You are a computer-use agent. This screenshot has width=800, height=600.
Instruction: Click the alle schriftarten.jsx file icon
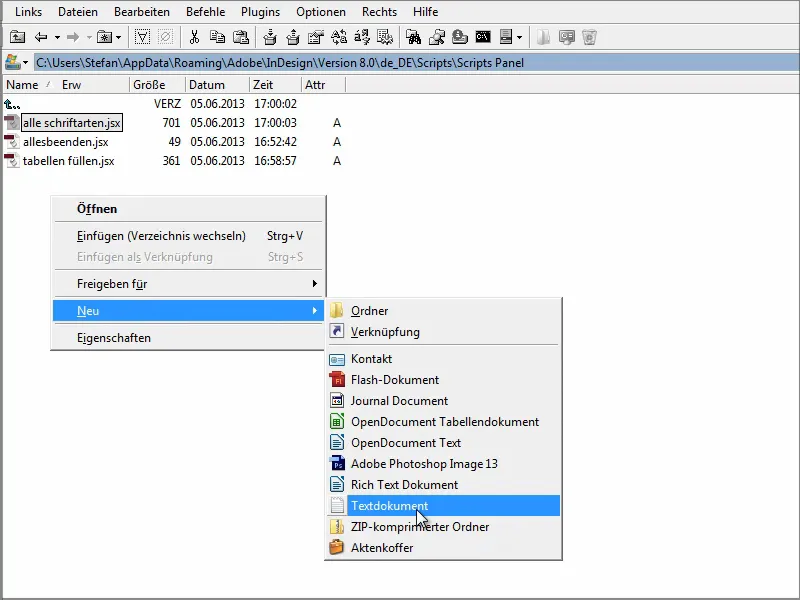click(11, 123)
